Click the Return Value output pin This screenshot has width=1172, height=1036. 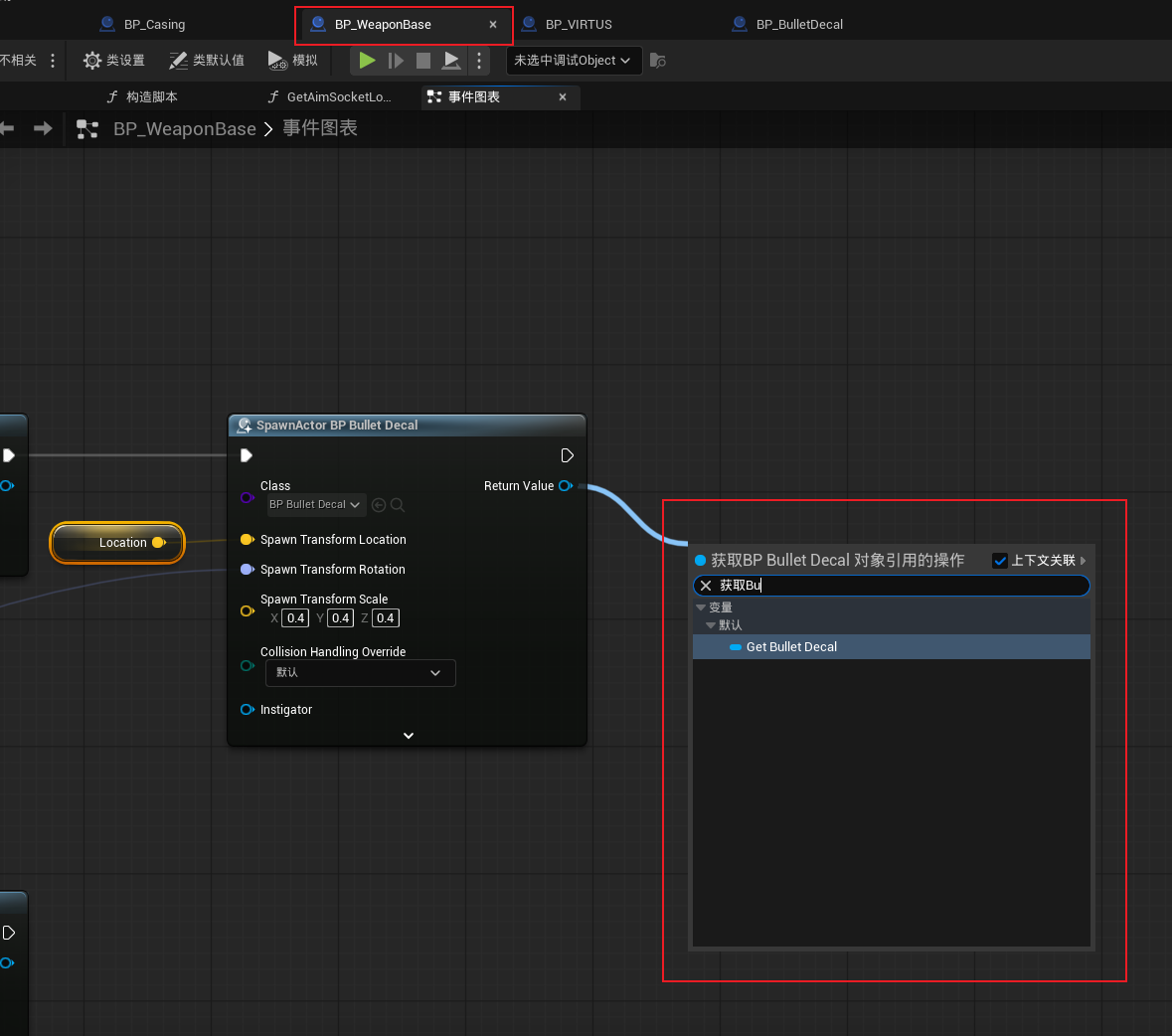point(566,486)
